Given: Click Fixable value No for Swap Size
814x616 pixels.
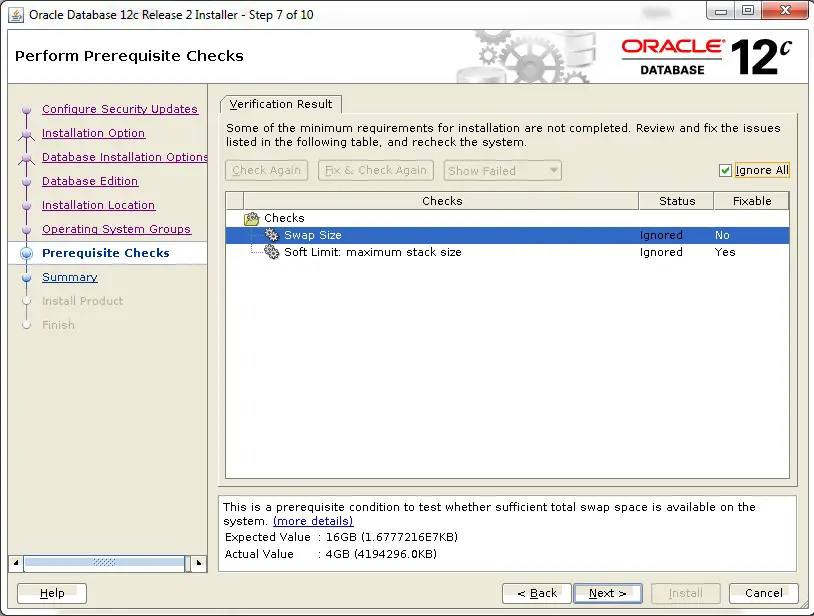Looking at the screenshot, I should point(722,235).
